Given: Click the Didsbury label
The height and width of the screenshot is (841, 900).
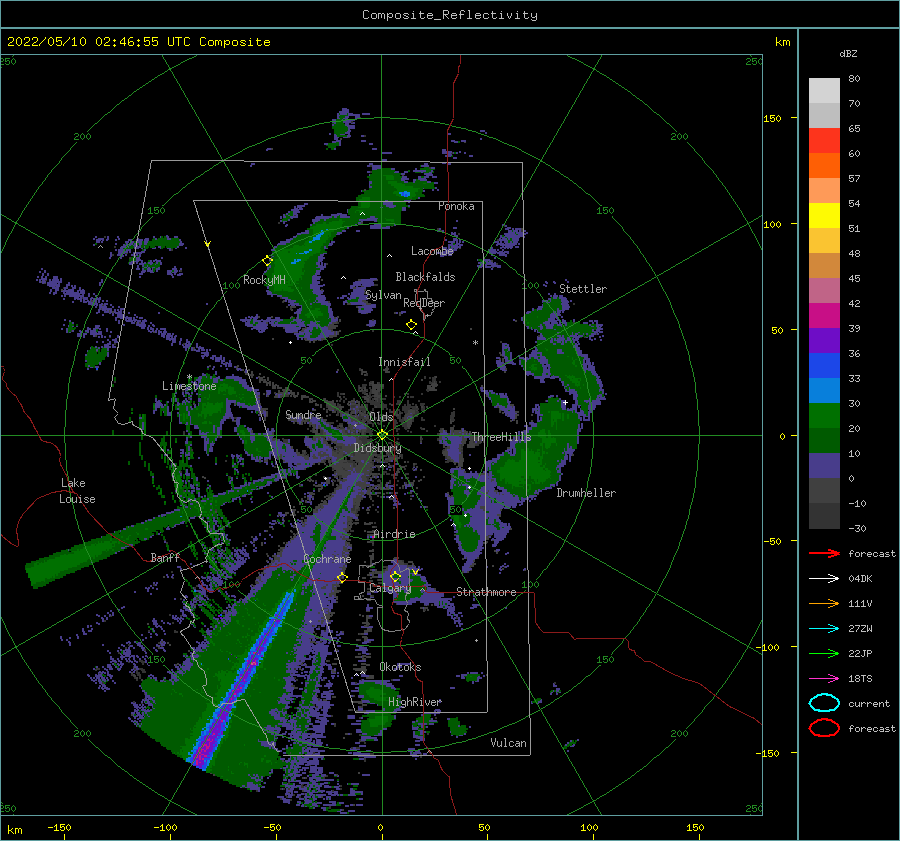Looking at the screenshot, I should point(378,448).
